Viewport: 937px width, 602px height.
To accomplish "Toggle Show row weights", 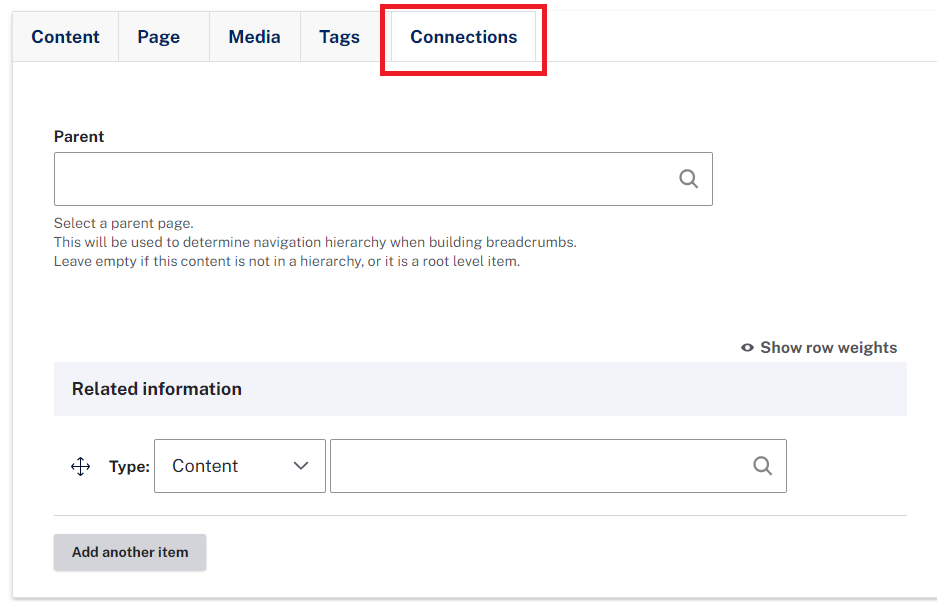I will coord(819,347).
